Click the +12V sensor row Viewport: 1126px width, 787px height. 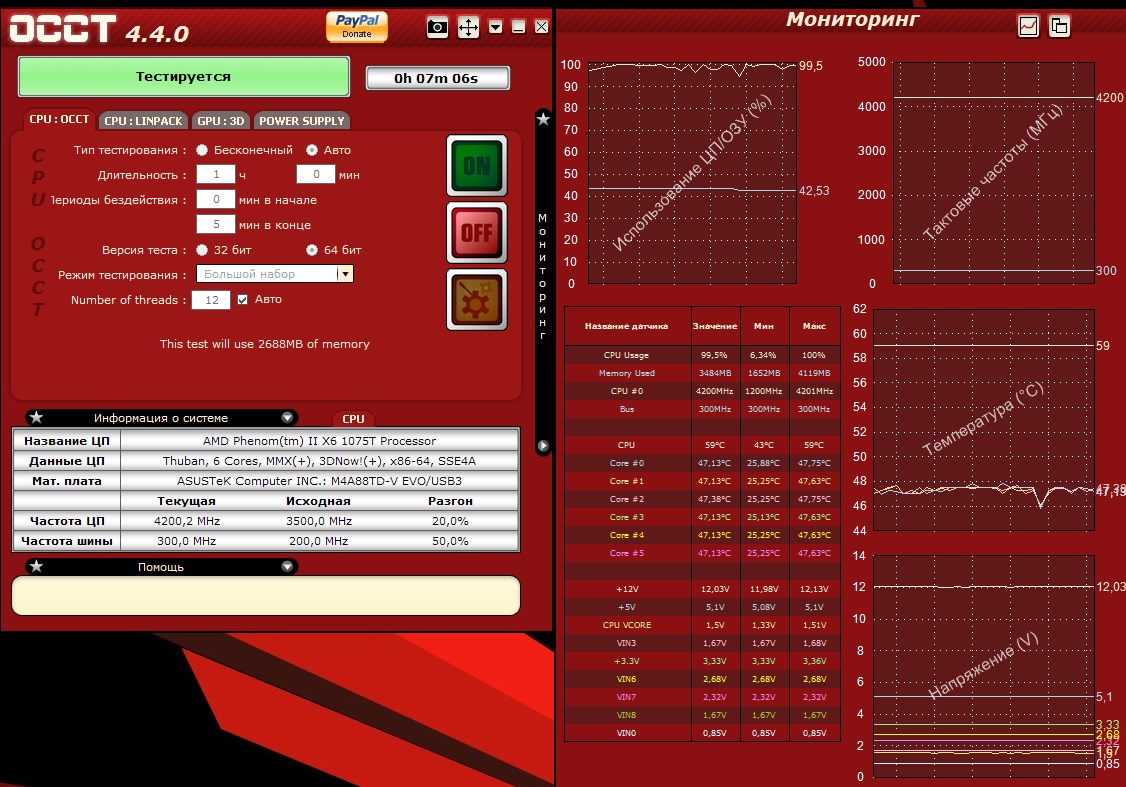click(702, 589)
